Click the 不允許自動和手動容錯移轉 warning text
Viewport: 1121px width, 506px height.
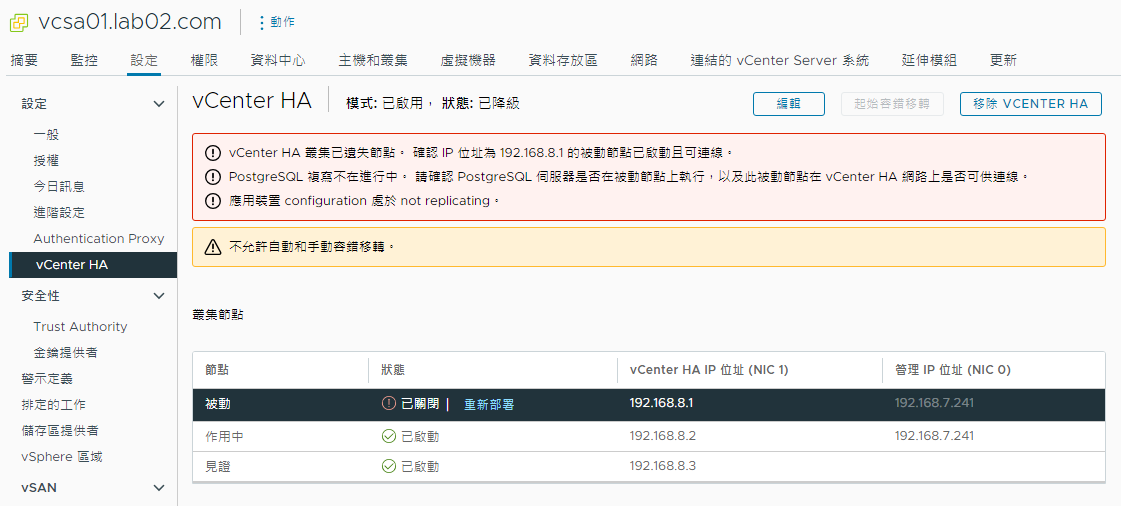[312, 247]
